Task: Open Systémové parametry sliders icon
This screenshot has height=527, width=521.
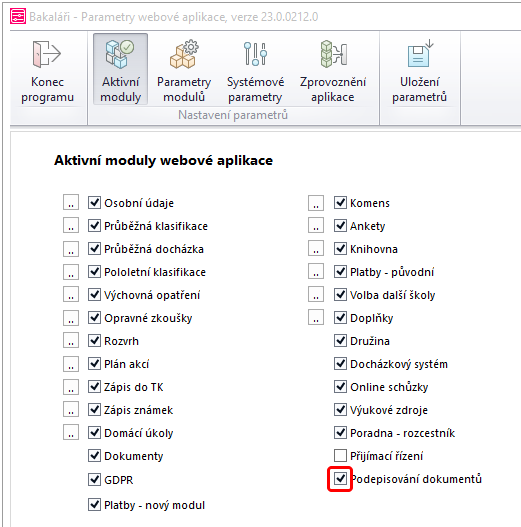Action: [x=255, y=54]
